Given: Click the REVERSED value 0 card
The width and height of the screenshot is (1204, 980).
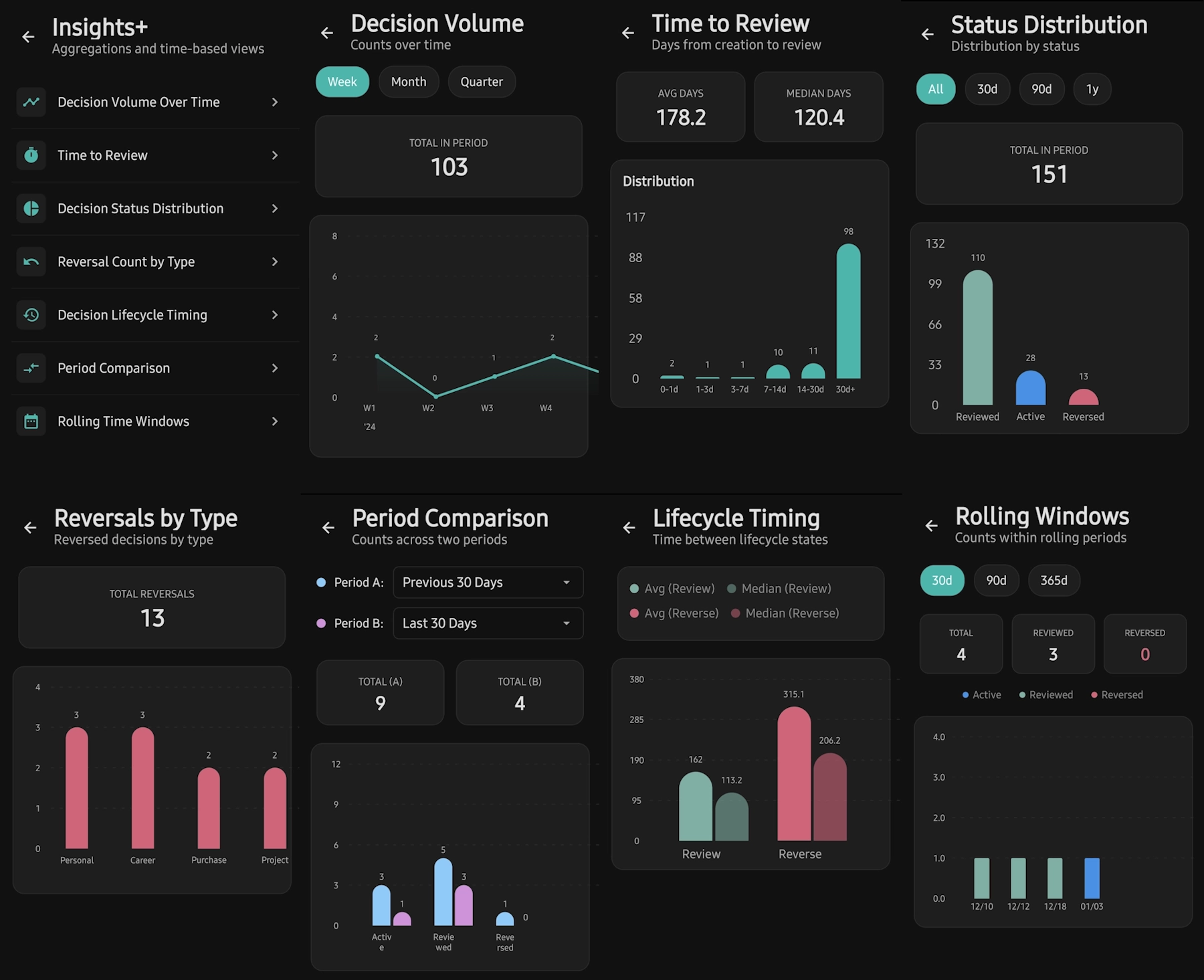Looking at the screenshot, I should click(x=1145, y=644).
